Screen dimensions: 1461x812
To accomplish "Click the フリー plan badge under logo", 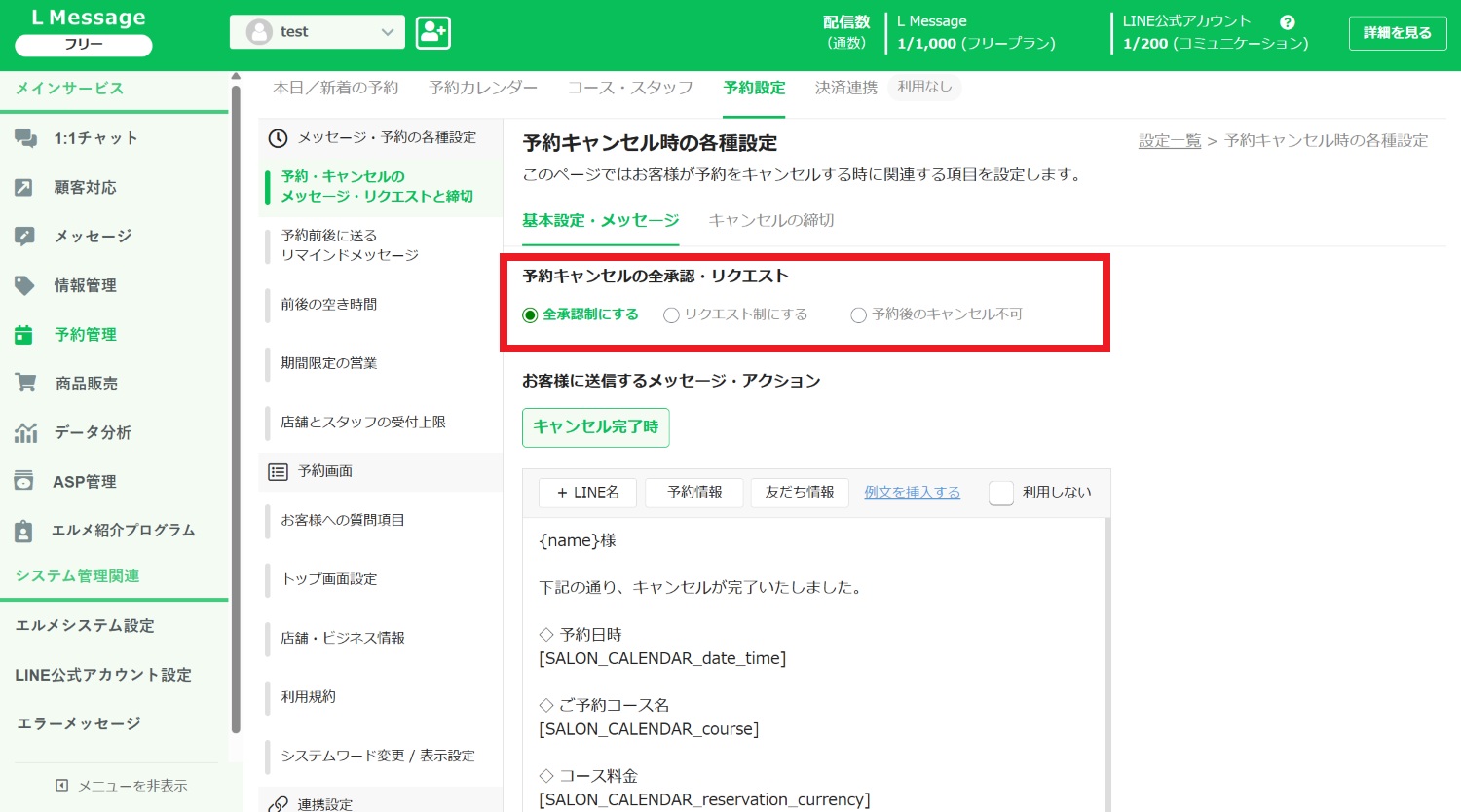I will (84, 45).
